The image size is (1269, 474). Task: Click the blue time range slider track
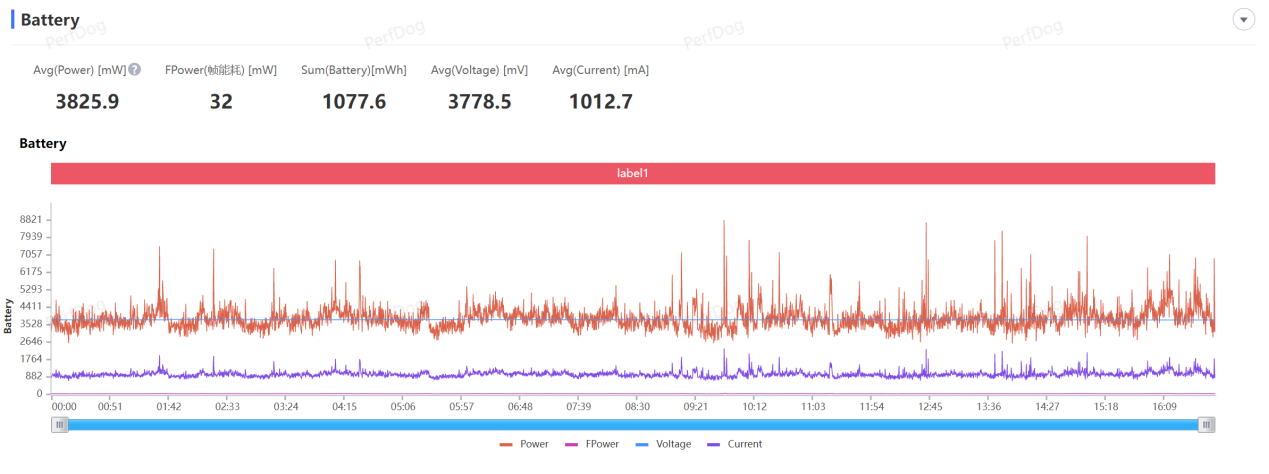coord(633,425)
